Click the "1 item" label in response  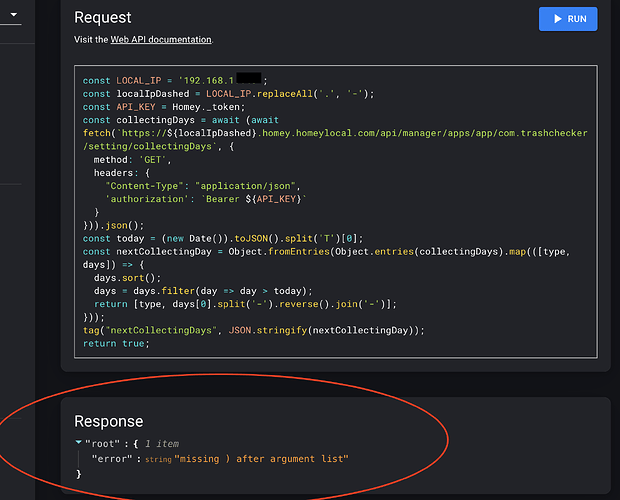click(162, 443)
